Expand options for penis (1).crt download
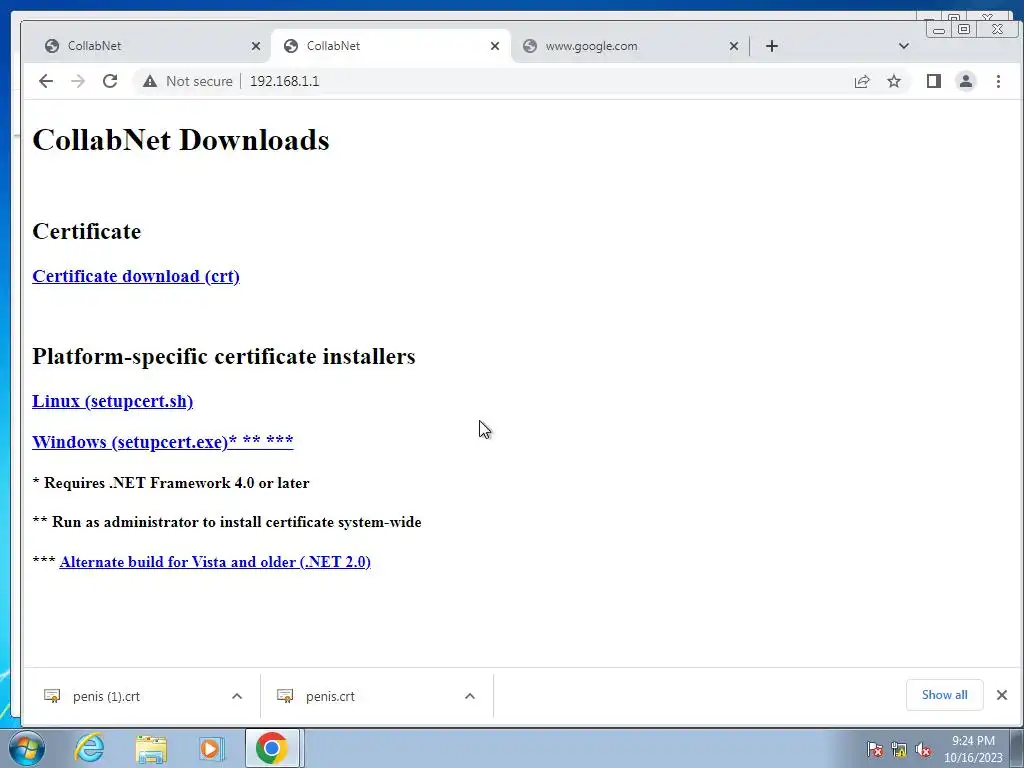Screen dimensions: 1024x768 [237, 696]
